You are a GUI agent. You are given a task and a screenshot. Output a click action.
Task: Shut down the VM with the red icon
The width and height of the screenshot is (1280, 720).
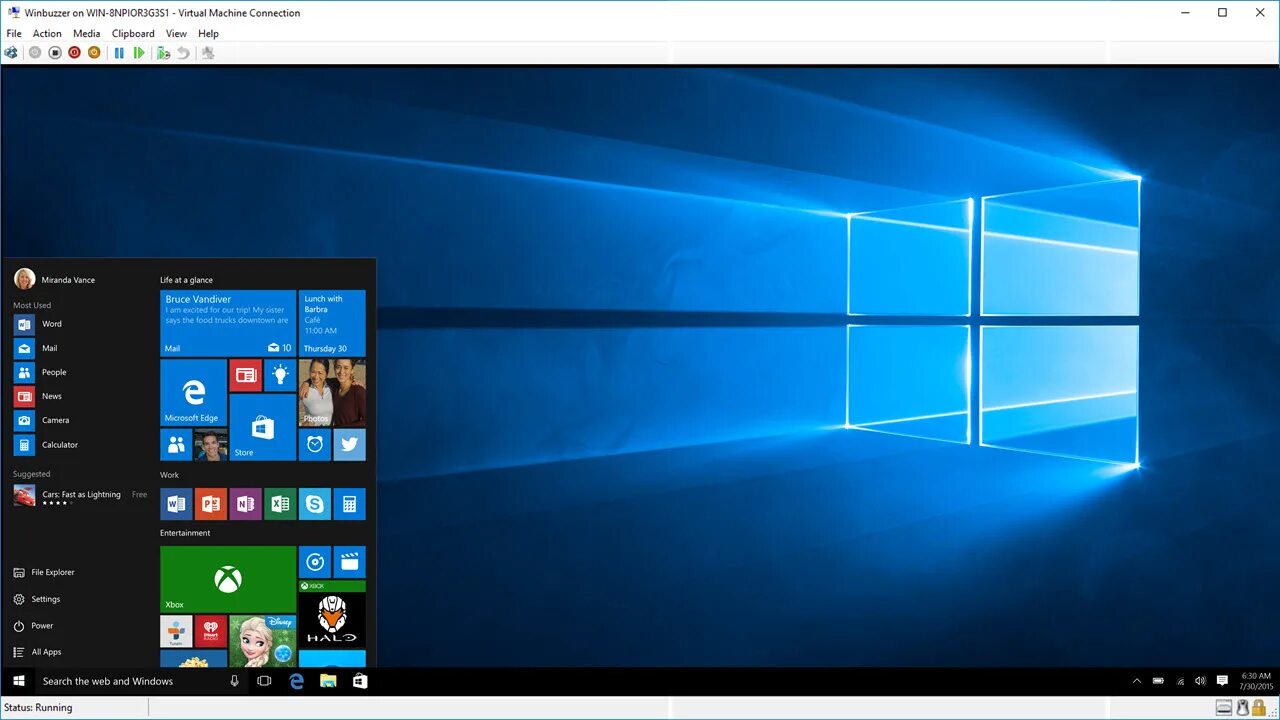(x=74, y=52)
